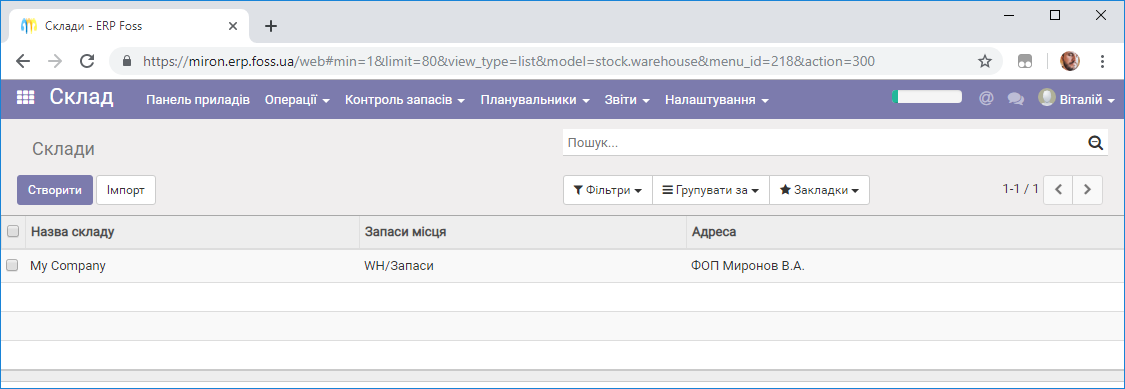
Task: Open the apps grid menu icon
Action: [x=25, y=99]
